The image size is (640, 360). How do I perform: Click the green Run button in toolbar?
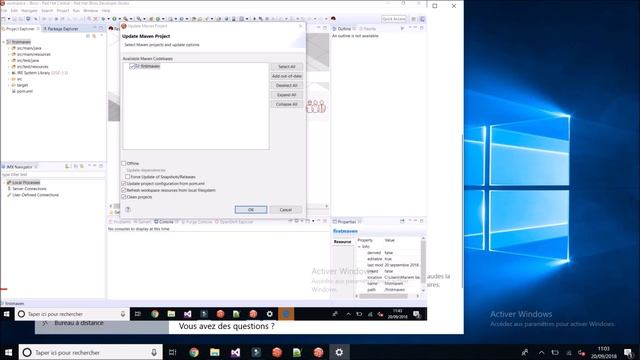[114, 19]
